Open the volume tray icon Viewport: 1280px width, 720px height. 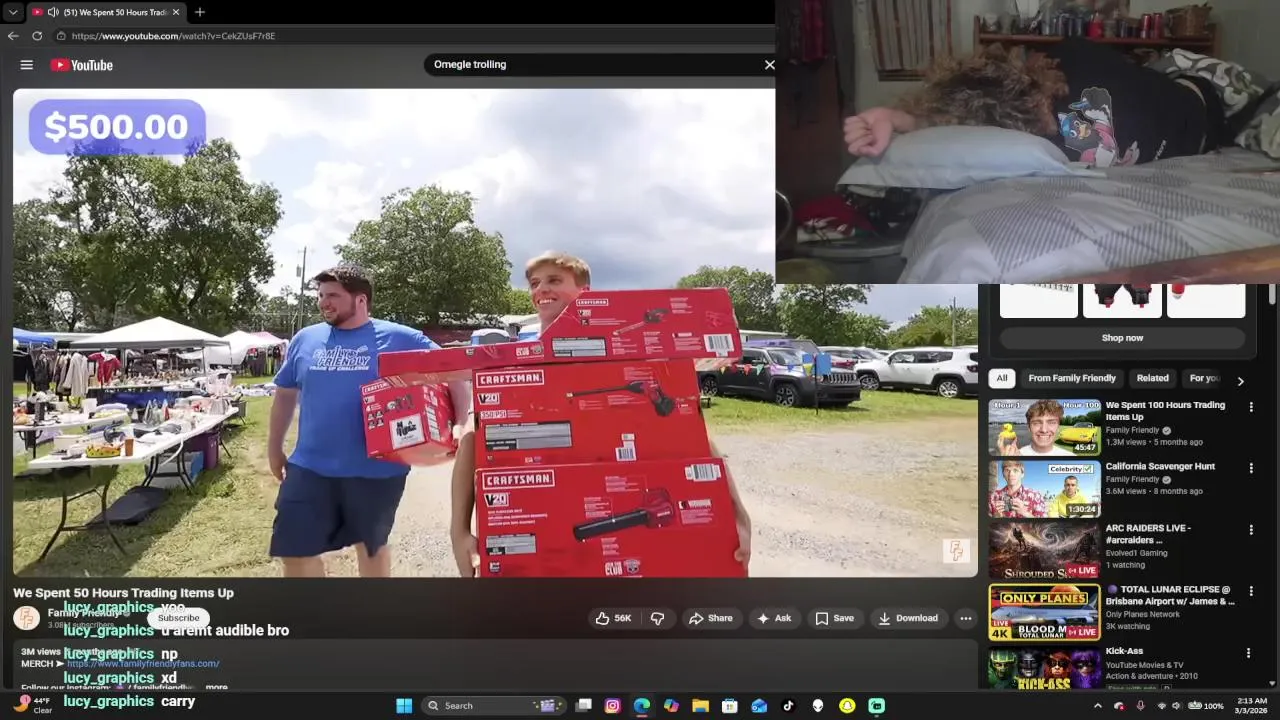[1176, 705]
